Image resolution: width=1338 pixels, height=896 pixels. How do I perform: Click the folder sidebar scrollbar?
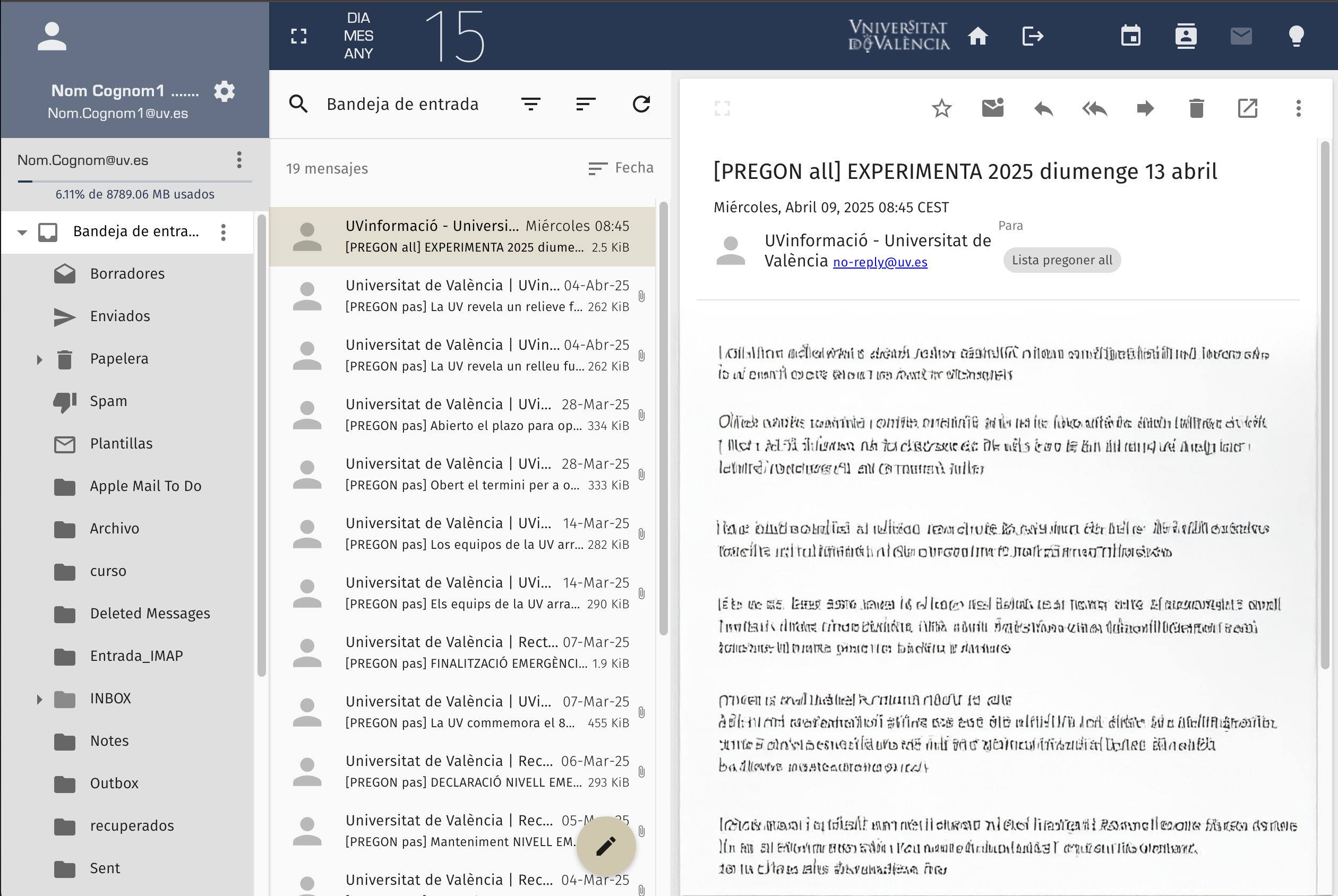(261, 446)
